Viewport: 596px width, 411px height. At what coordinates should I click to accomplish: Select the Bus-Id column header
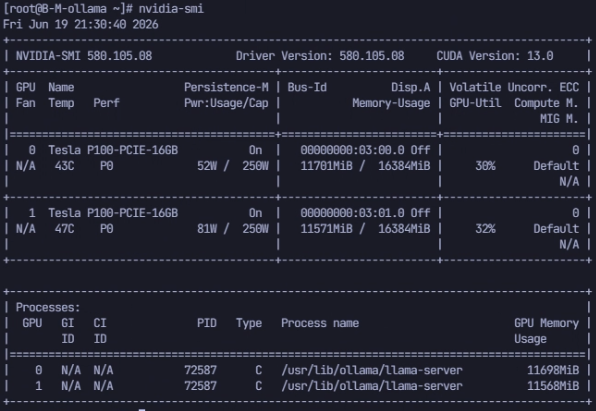pyautogui.click(x=307, y=87)
